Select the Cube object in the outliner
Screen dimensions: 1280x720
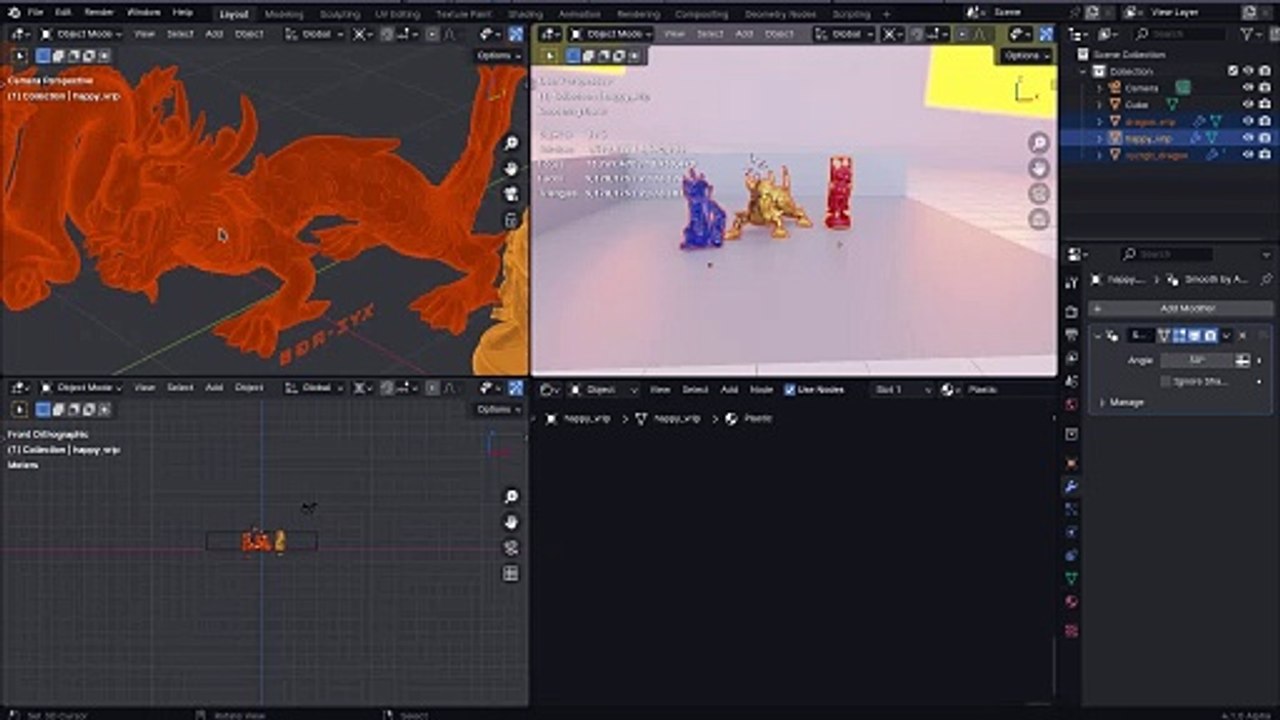(x=1136, y=104)
